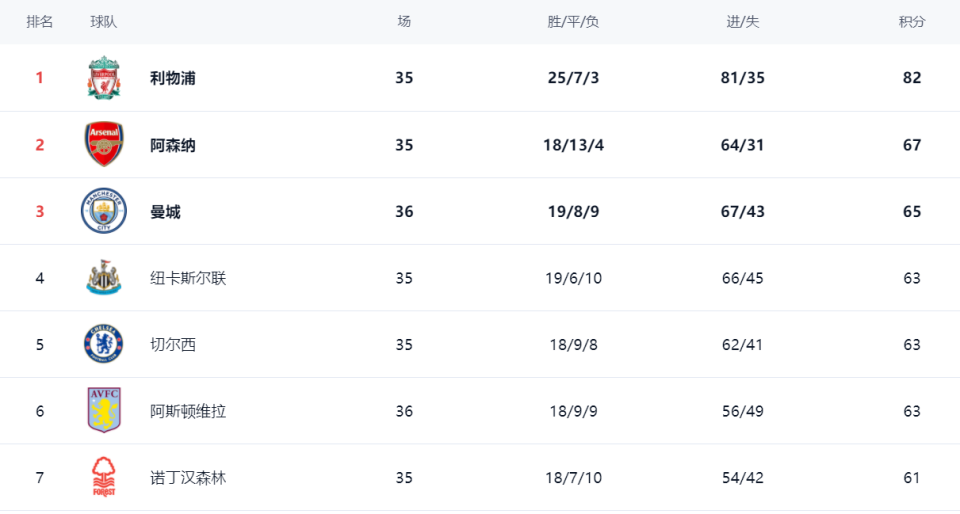Click the Nottingham Forest crest

pyautogui.click(x=103, y=477)
